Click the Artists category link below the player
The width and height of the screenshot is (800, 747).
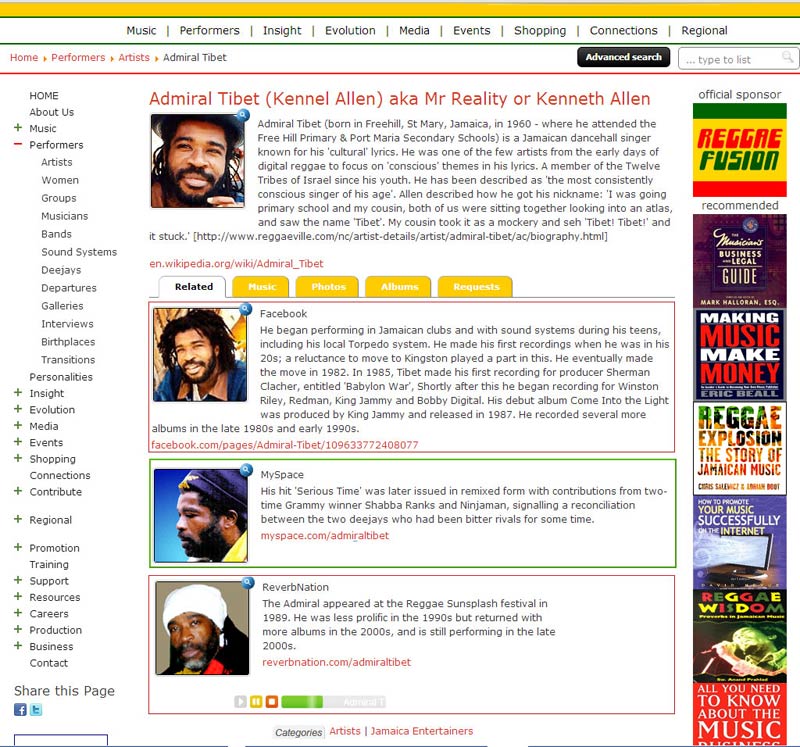[344, 731]
